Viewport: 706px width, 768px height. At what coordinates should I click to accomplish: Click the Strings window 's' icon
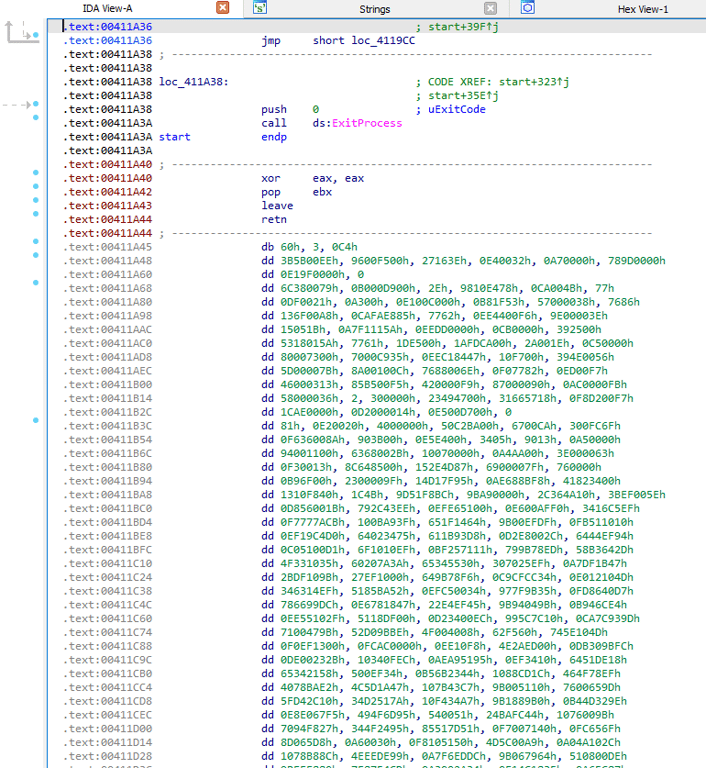pos(260,7)
